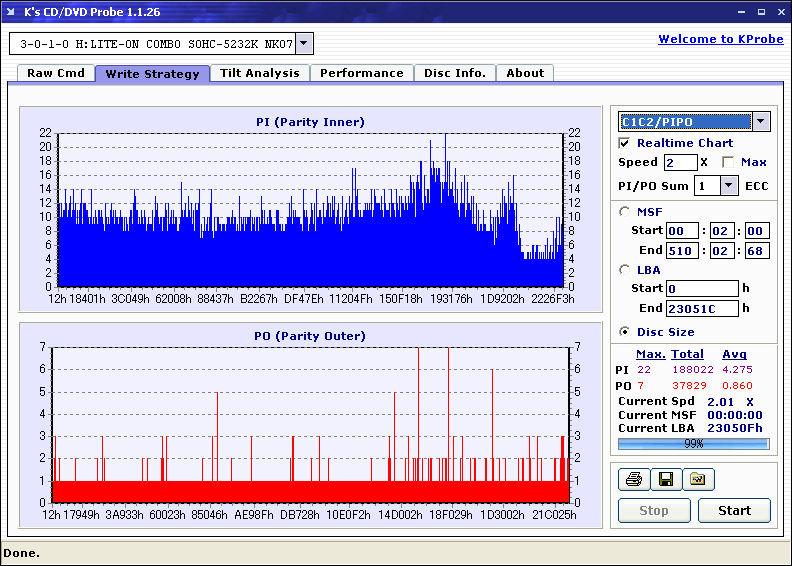Open the LITE-ON drive selection dropdown
The width and height of the screenshot is (792, 566).
[x=305, y=44]
